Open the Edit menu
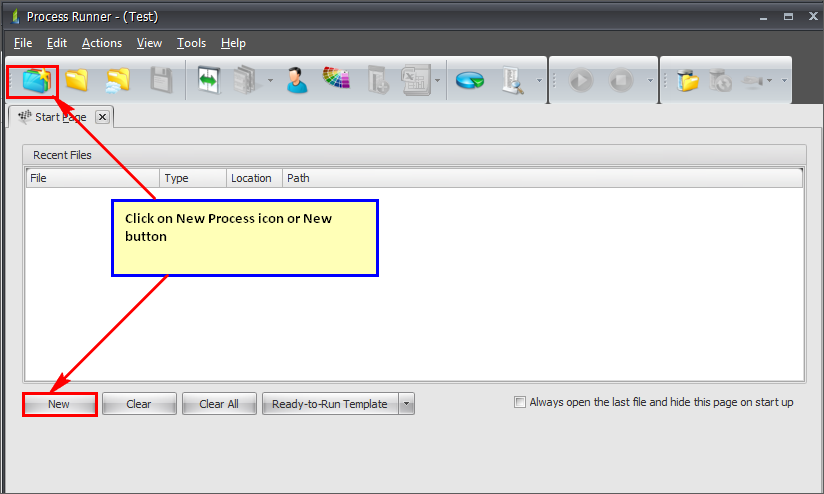Screen dimensions: 824x494 pos(57,43)
